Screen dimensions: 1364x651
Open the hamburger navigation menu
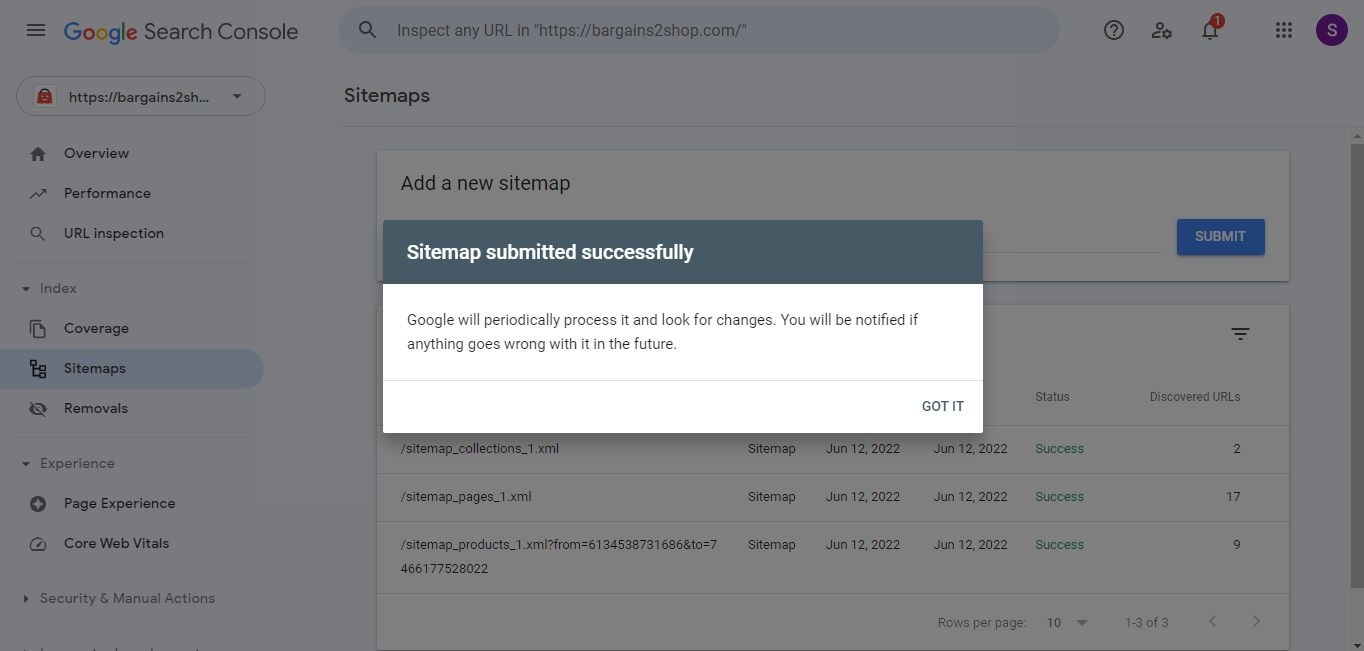coord(36,30)
